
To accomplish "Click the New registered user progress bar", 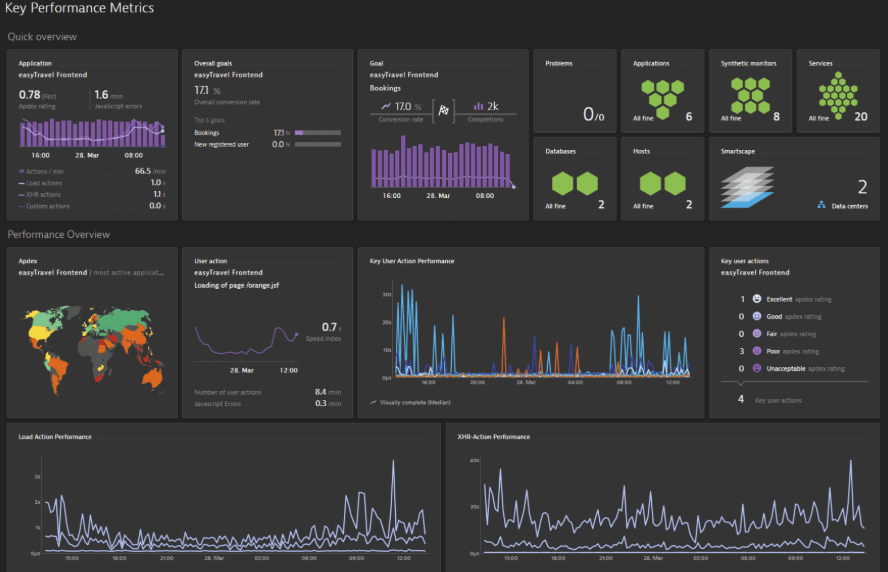I will pos(318,144).
